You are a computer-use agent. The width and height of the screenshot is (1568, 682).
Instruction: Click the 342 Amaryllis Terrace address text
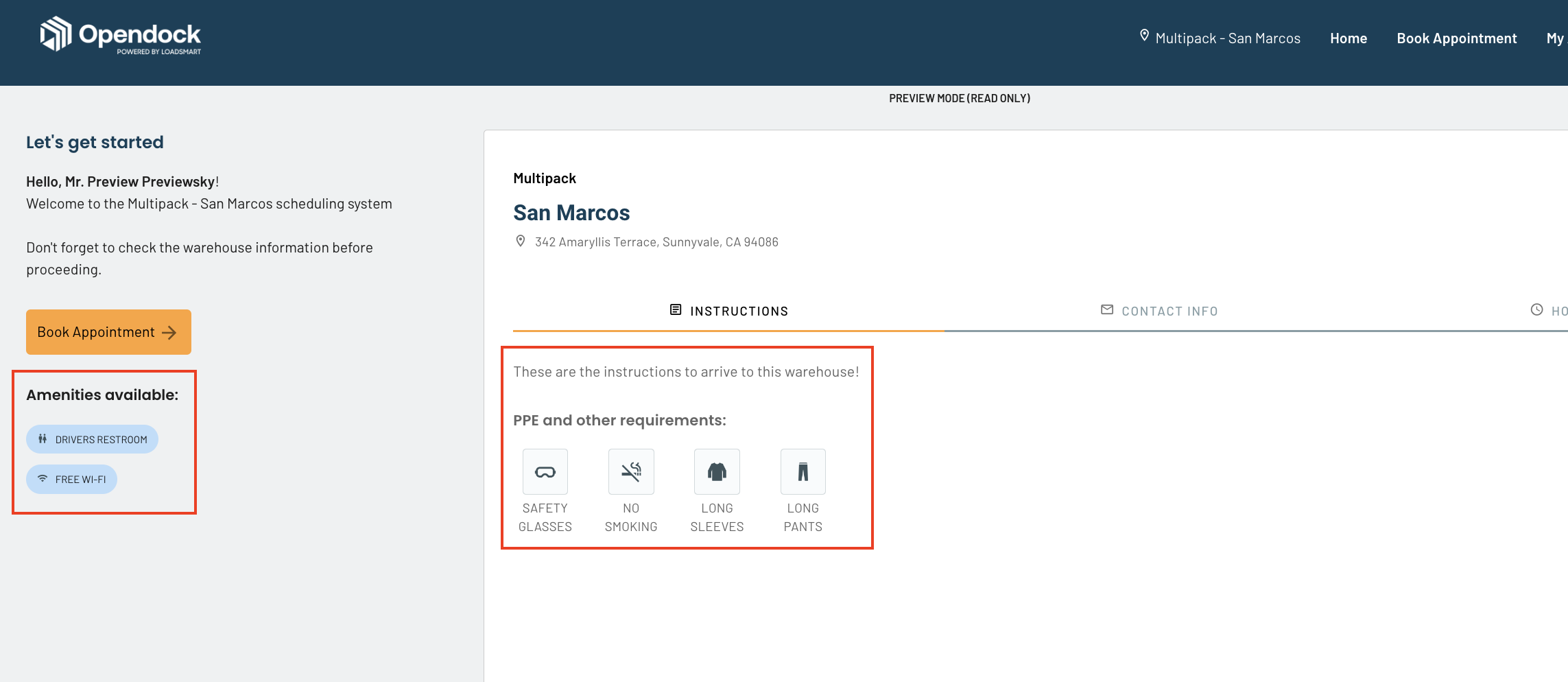(x=656, y=242)
